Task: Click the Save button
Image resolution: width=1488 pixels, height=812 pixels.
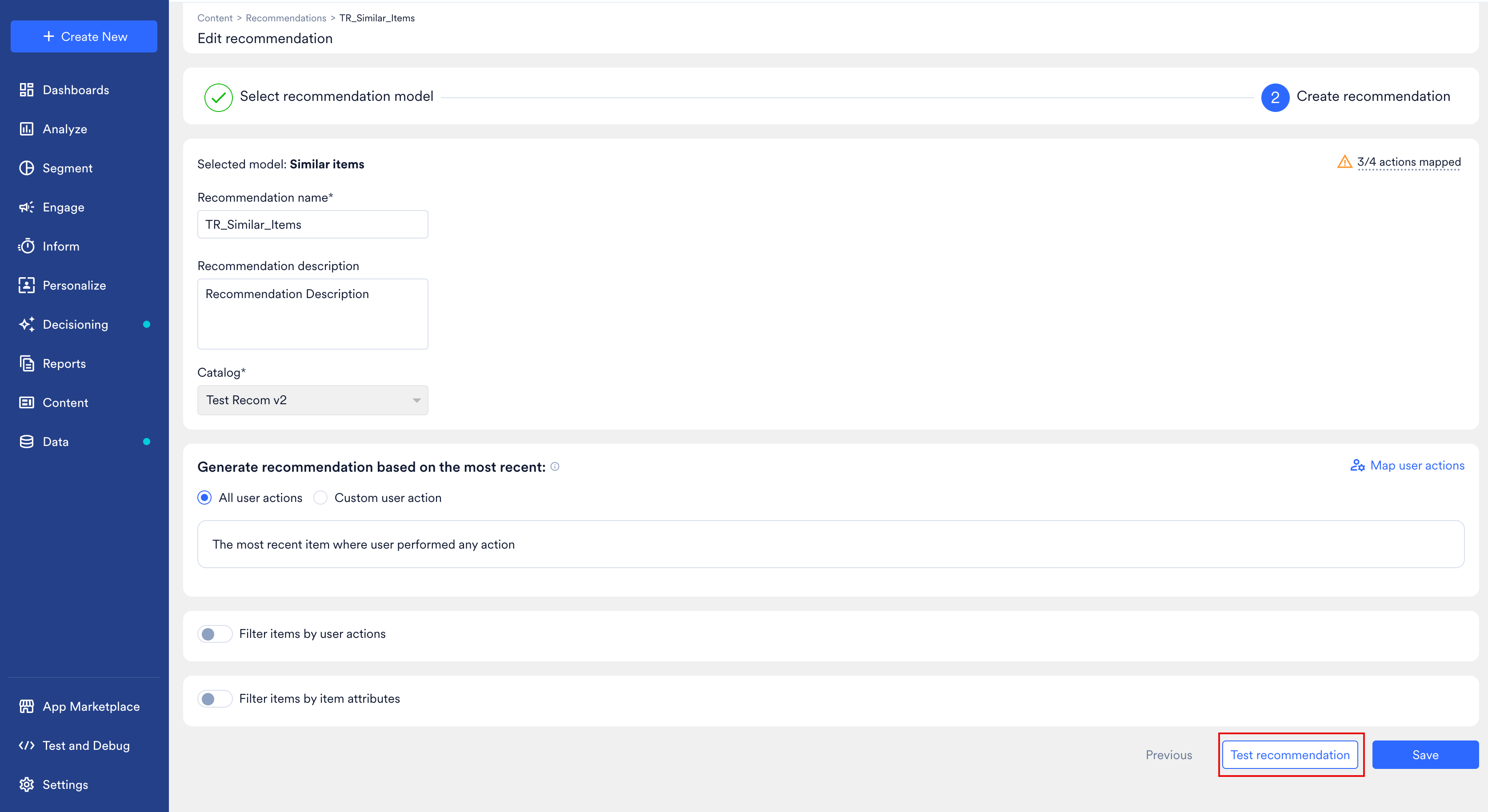Action: tap(1425, 755)
